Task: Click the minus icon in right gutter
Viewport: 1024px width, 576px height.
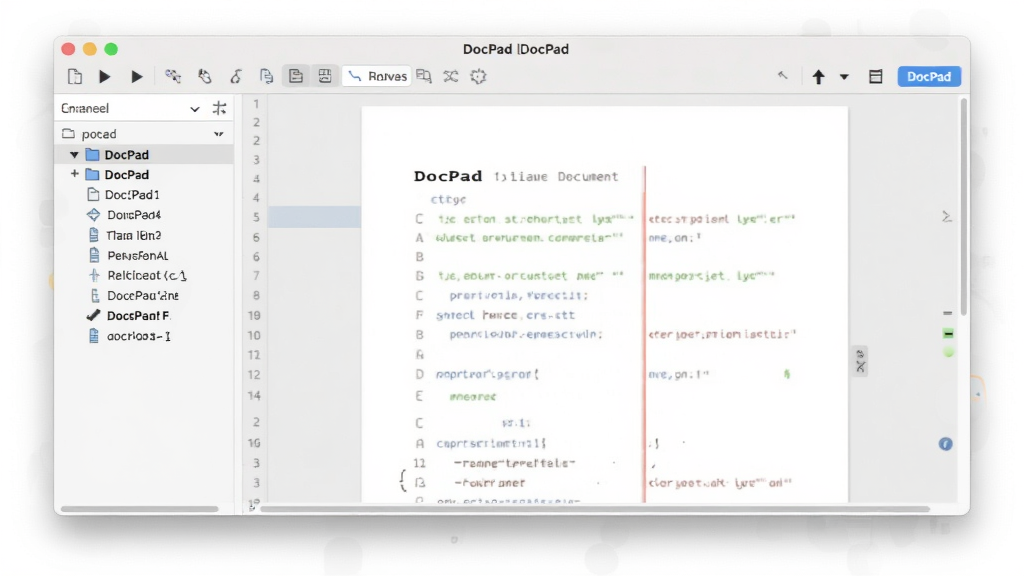Action: click(948, 313)
